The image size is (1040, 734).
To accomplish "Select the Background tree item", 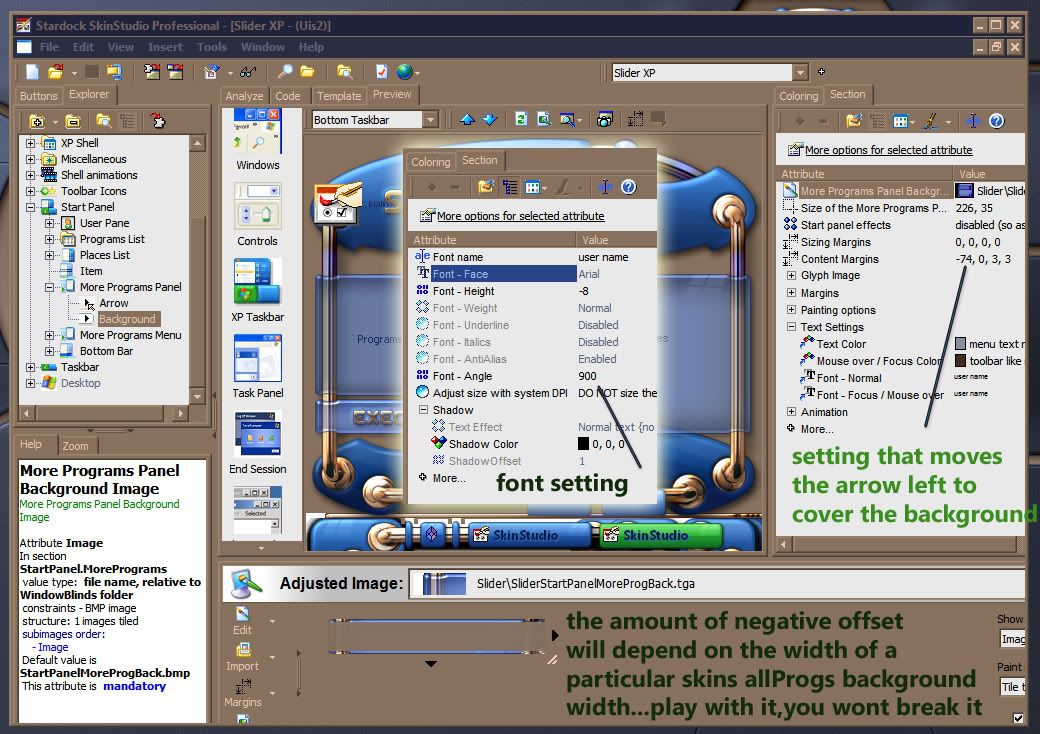I will click(x=127, y=320).
